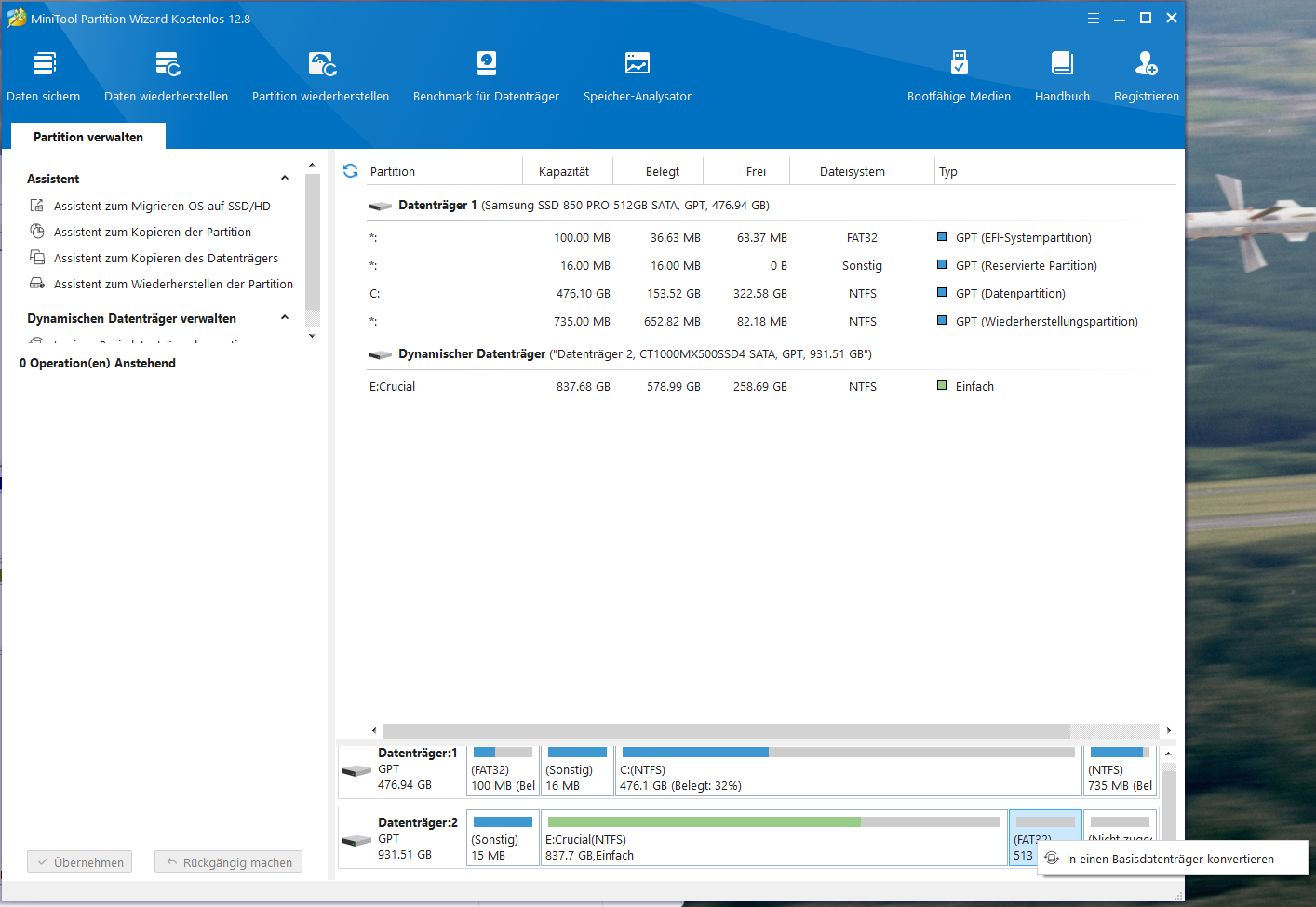Open Partition wiederherstellen tool
This screenshot has width=1316, height=907.
321,76
